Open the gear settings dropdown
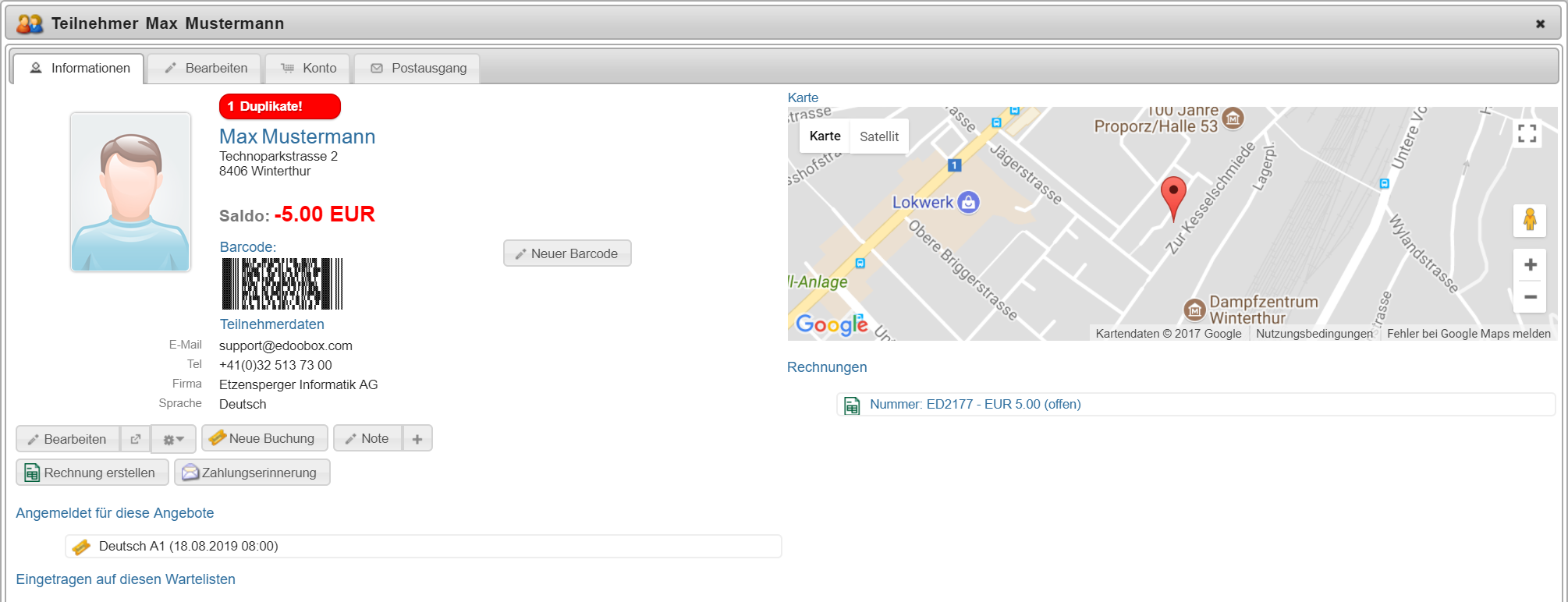Image resolution: width=1568 pixels, height=602 pixels. pos(173,439)
